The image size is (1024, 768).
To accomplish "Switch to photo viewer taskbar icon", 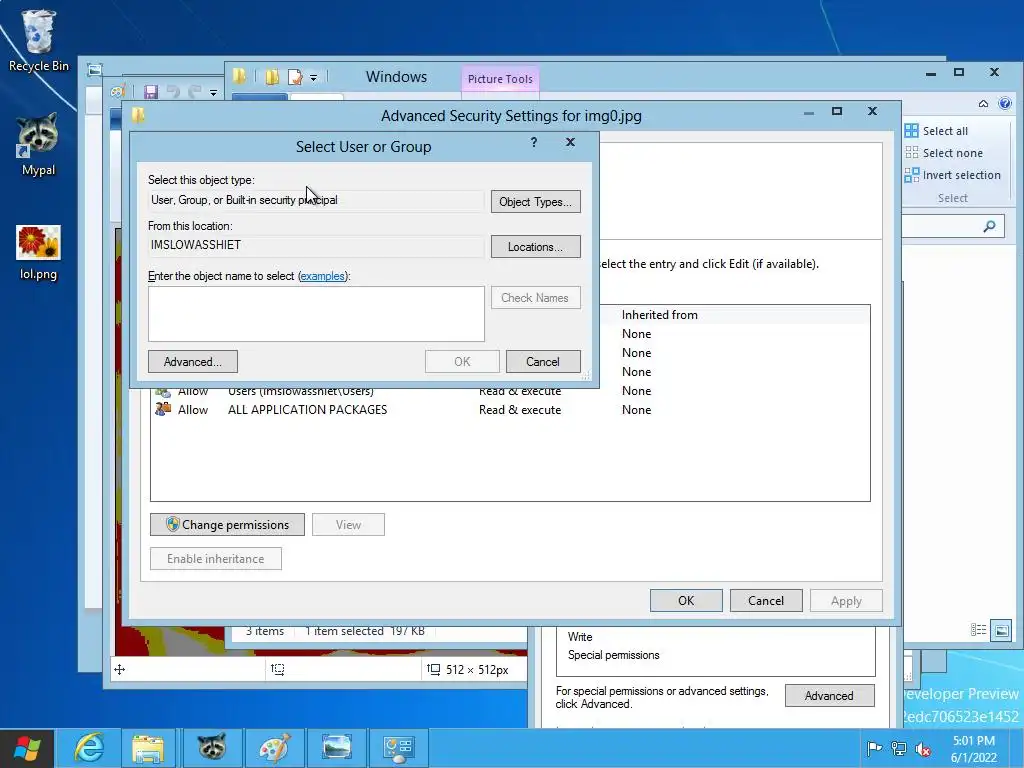I will [337, 748].
